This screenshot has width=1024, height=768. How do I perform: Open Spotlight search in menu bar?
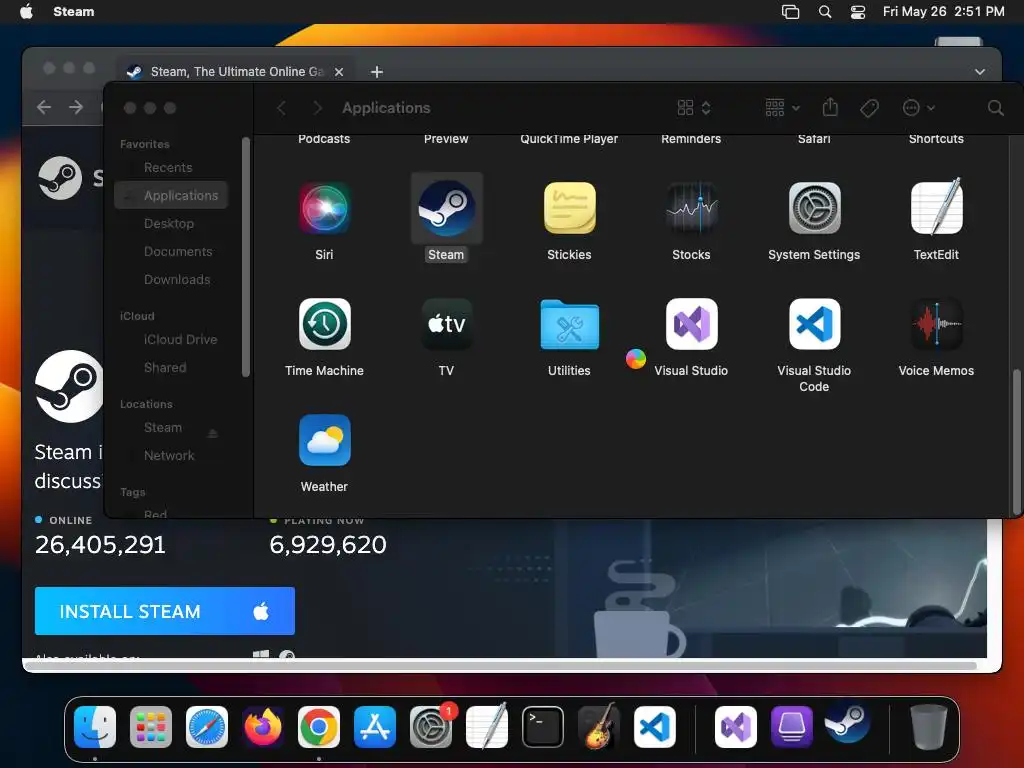click(825, 11)
